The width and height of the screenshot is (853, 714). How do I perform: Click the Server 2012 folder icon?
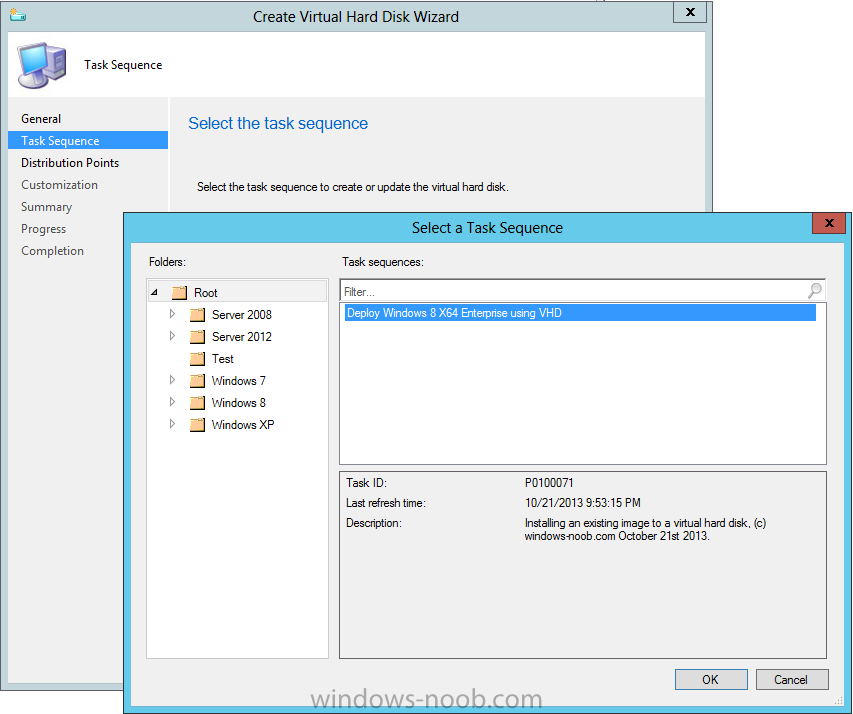tap(197, 337)
